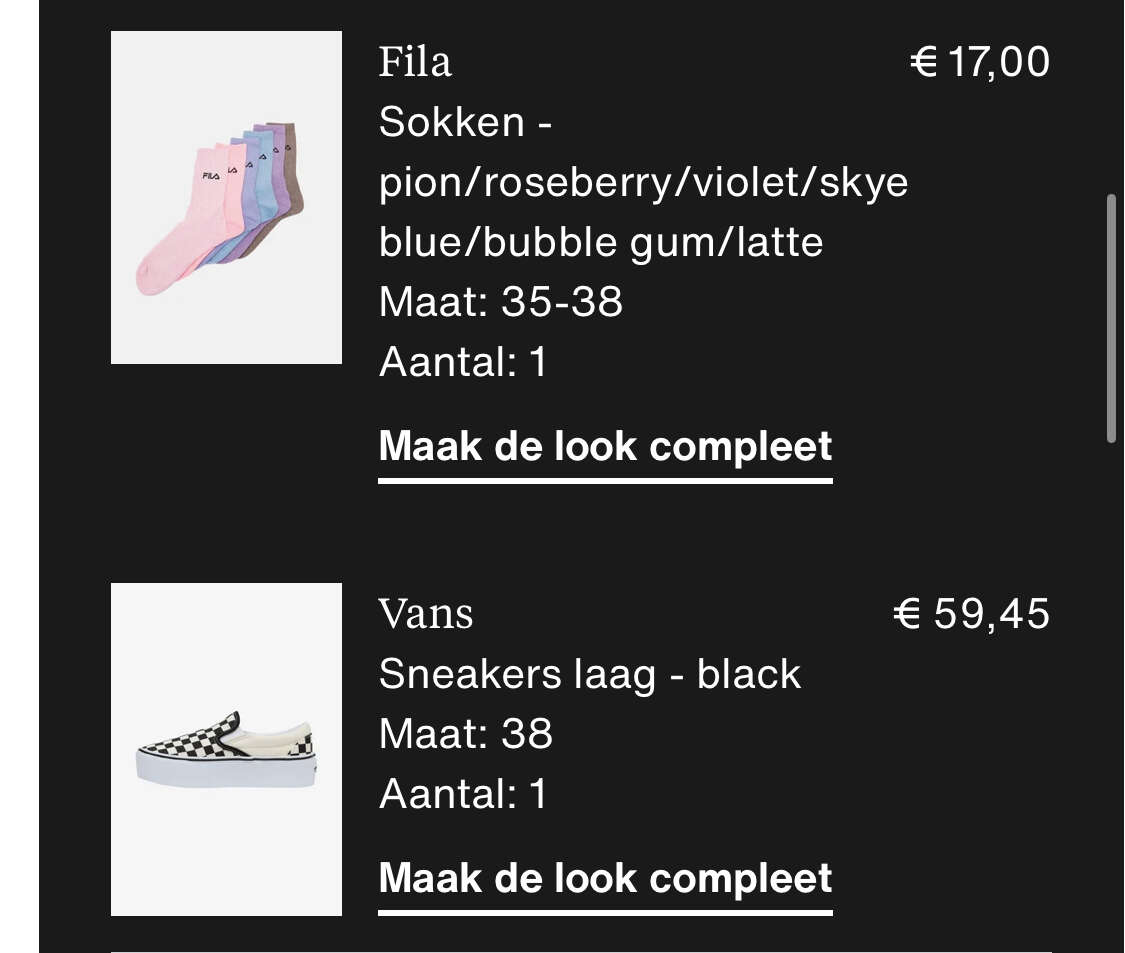Open the Fila socks product thumbnail

(x=226, y=197)
